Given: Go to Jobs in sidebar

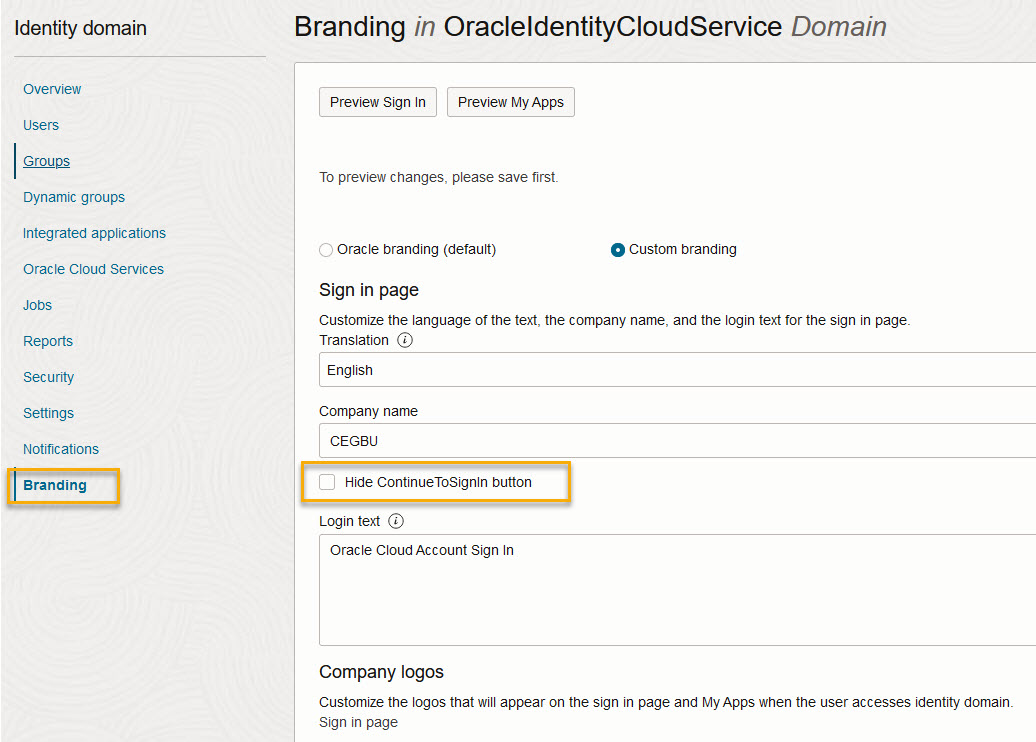Looking at the screenshot, I should click(37, 305).
